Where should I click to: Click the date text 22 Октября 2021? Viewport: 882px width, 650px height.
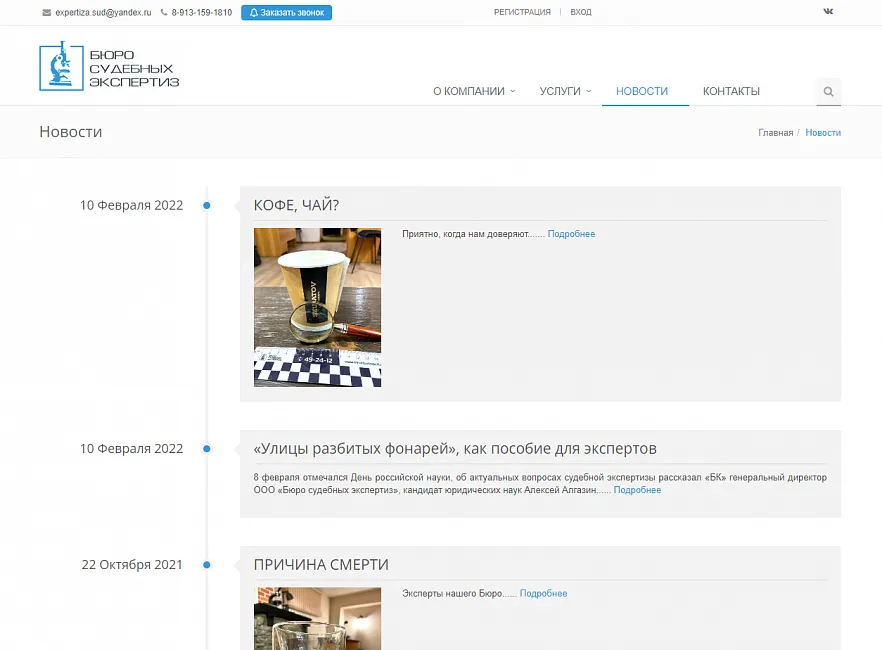132,565
